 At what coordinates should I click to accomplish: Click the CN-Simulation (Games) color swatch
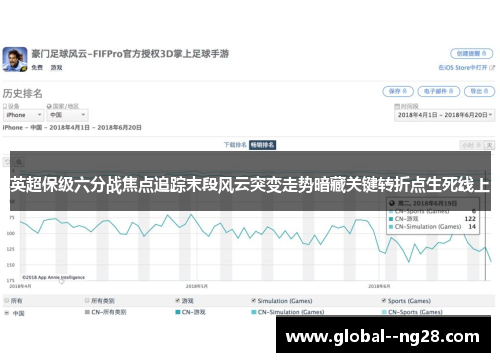[x=254, y=312]
